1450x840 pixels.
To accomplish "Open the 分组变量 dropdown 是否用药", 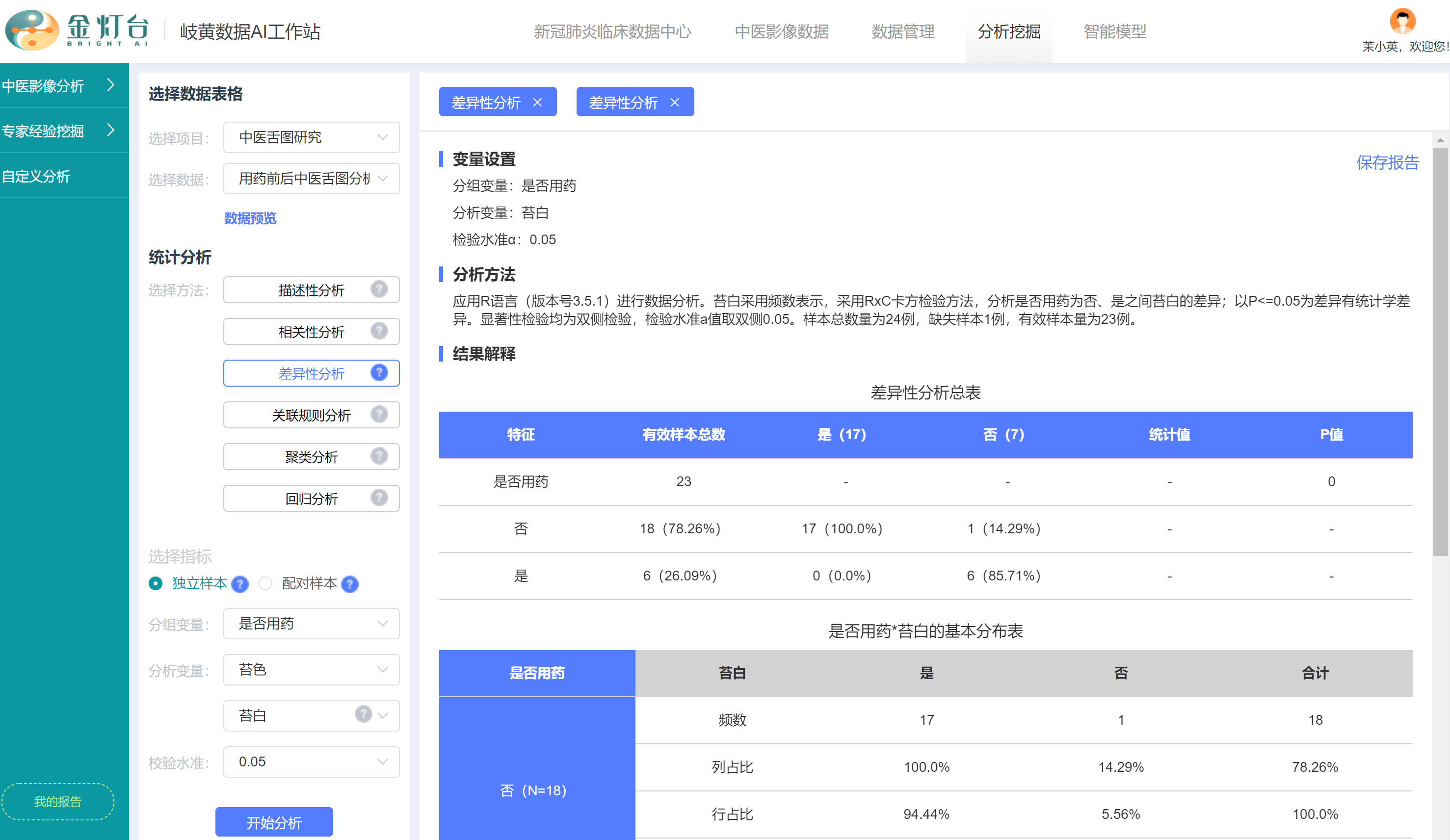I will point(311,624).
